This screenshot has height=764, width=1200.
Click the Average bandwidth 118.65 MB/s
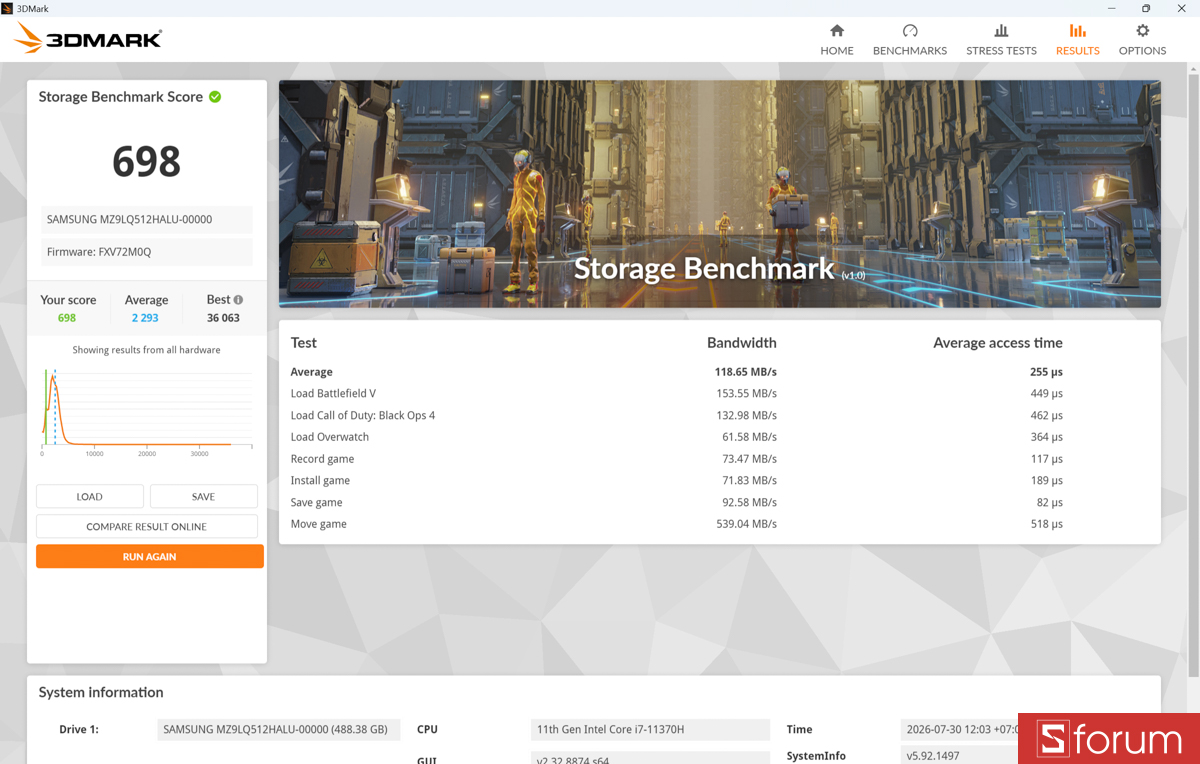tap(745, 372)
